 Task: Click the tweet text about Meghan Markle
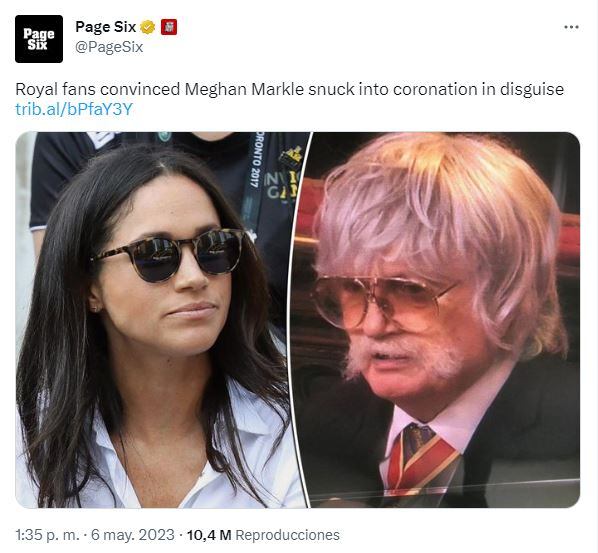[289, 90]
